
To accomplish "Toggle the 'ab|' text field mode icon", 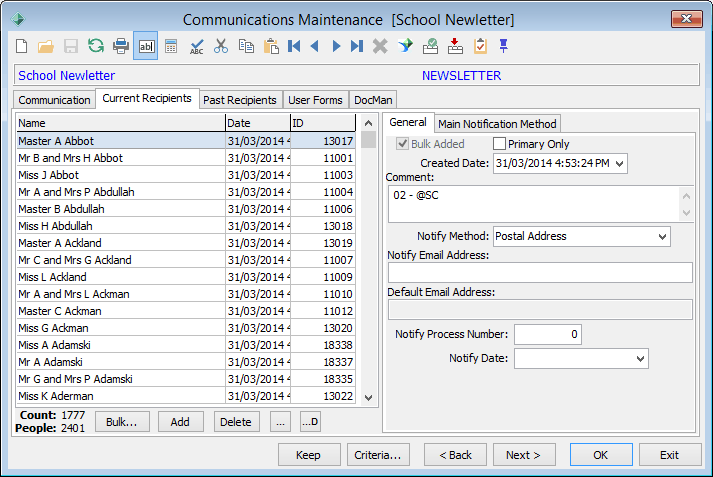I will [146, 46].
